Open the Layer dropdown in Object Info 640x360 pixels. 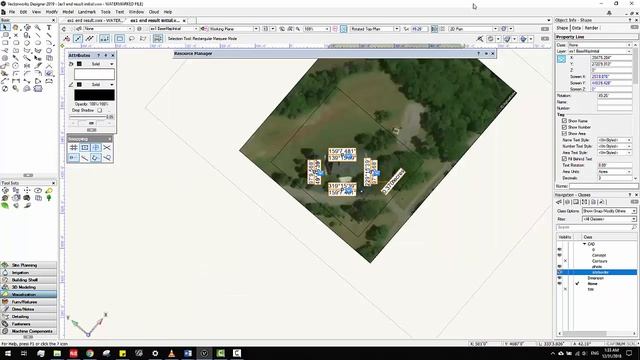(x=600, y=51)
